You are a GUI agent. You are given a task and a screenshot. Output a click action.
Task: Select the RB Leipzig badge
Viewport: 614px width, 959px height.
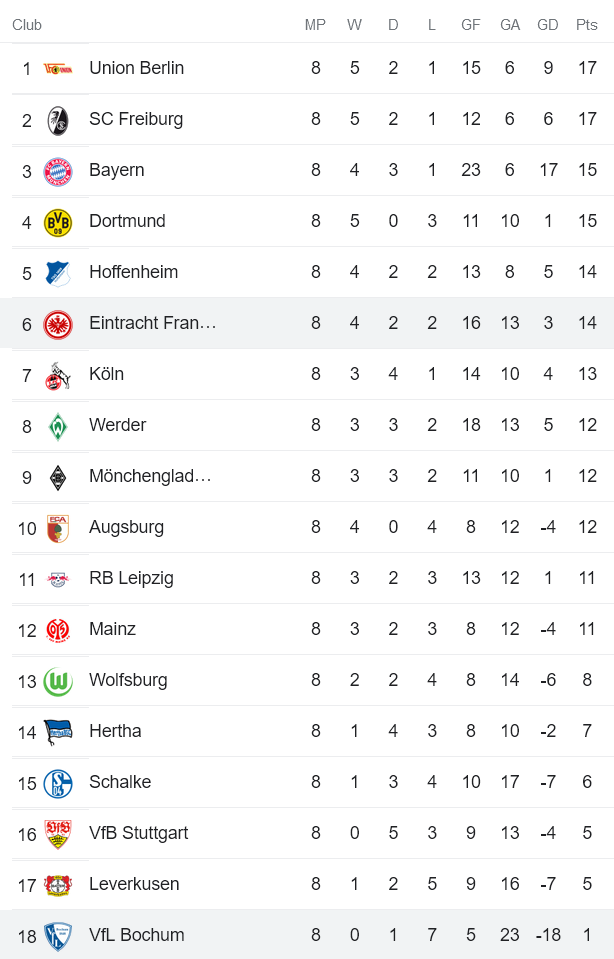57,578
